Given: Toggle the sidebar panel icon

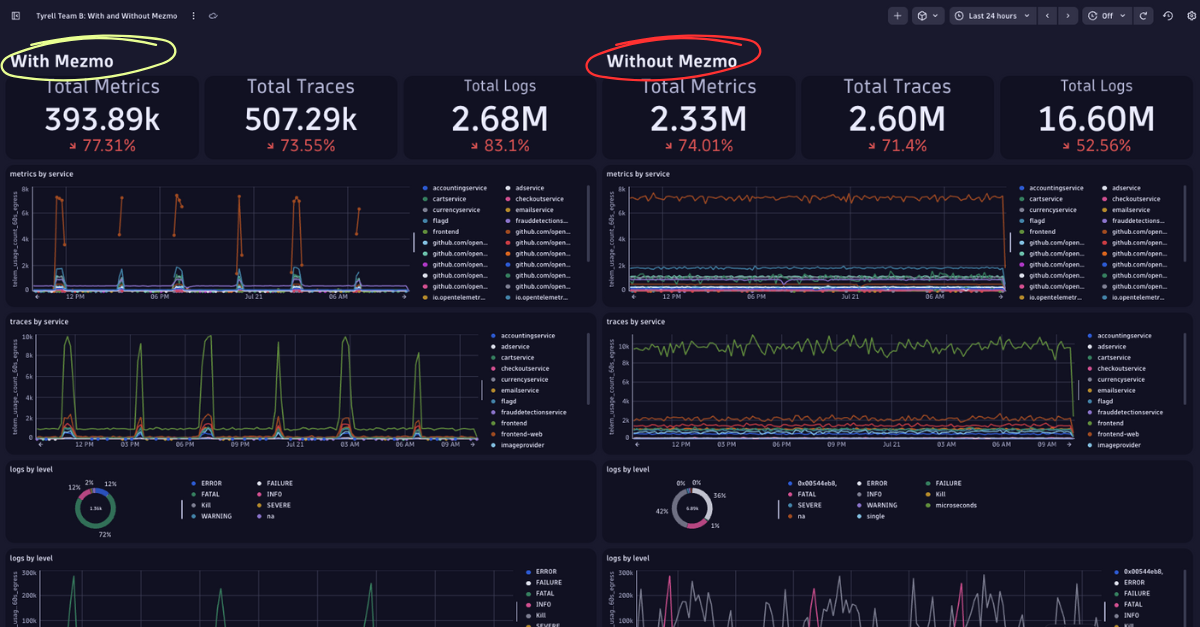Looking at the screenshot, I should (x=15, y=16).
